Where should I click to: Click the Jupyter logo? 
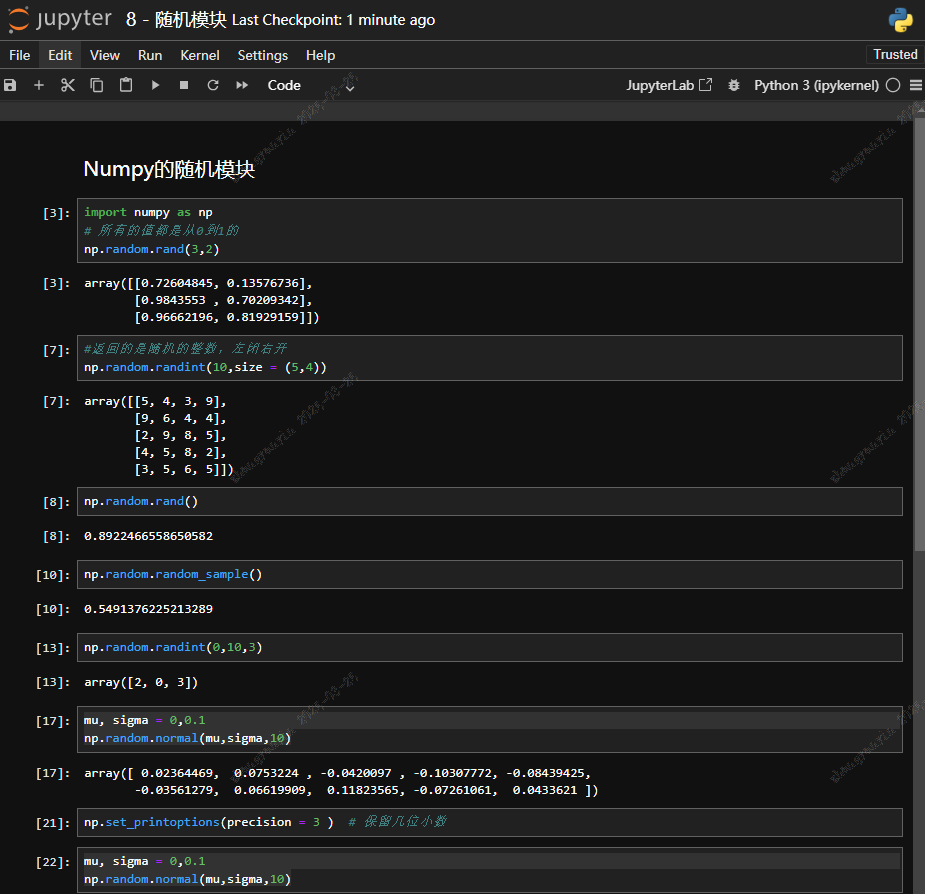(59, 19)
